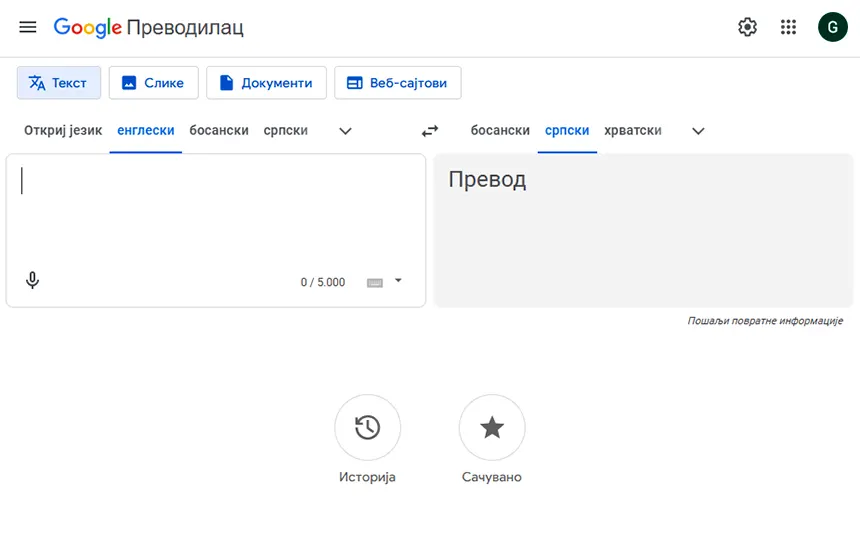Screen dimensions: 860x538
Task: Click the Превод output area
Action: (x=643, y=230)
